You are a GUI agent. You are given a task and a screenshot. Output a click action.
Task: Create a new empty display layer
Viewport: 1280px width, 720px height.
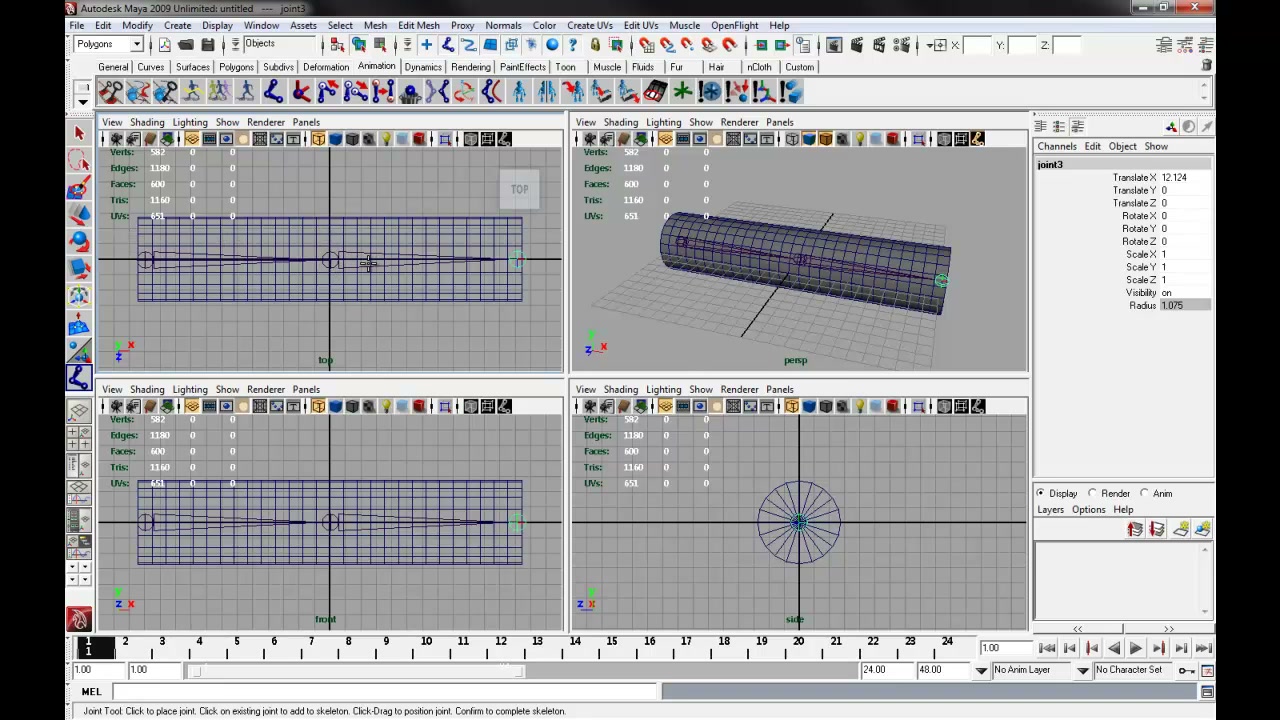pyautogui.click(x=1181, y=530)
